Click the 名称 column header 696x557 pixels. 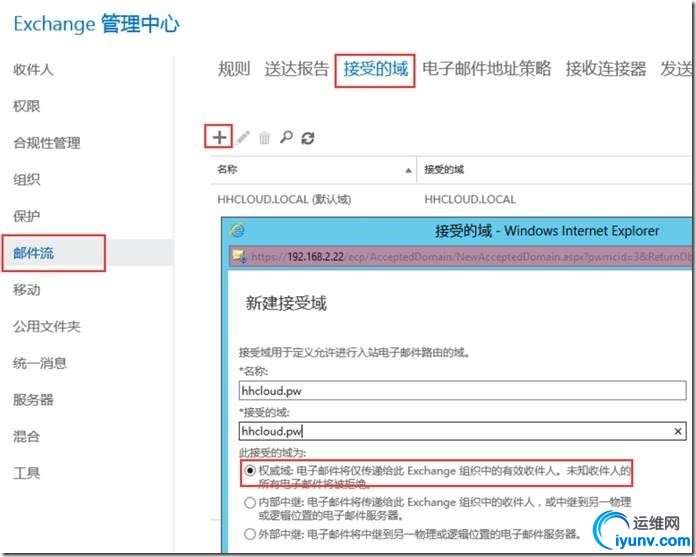point(227,169)
